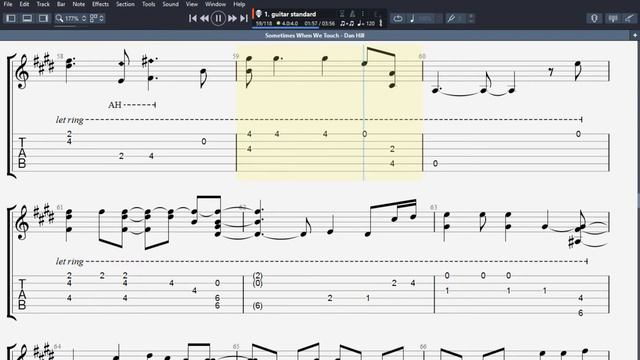640x360 pixels.
Task: Open the tuning fork icon in the display
Action: tap(381, 23)
